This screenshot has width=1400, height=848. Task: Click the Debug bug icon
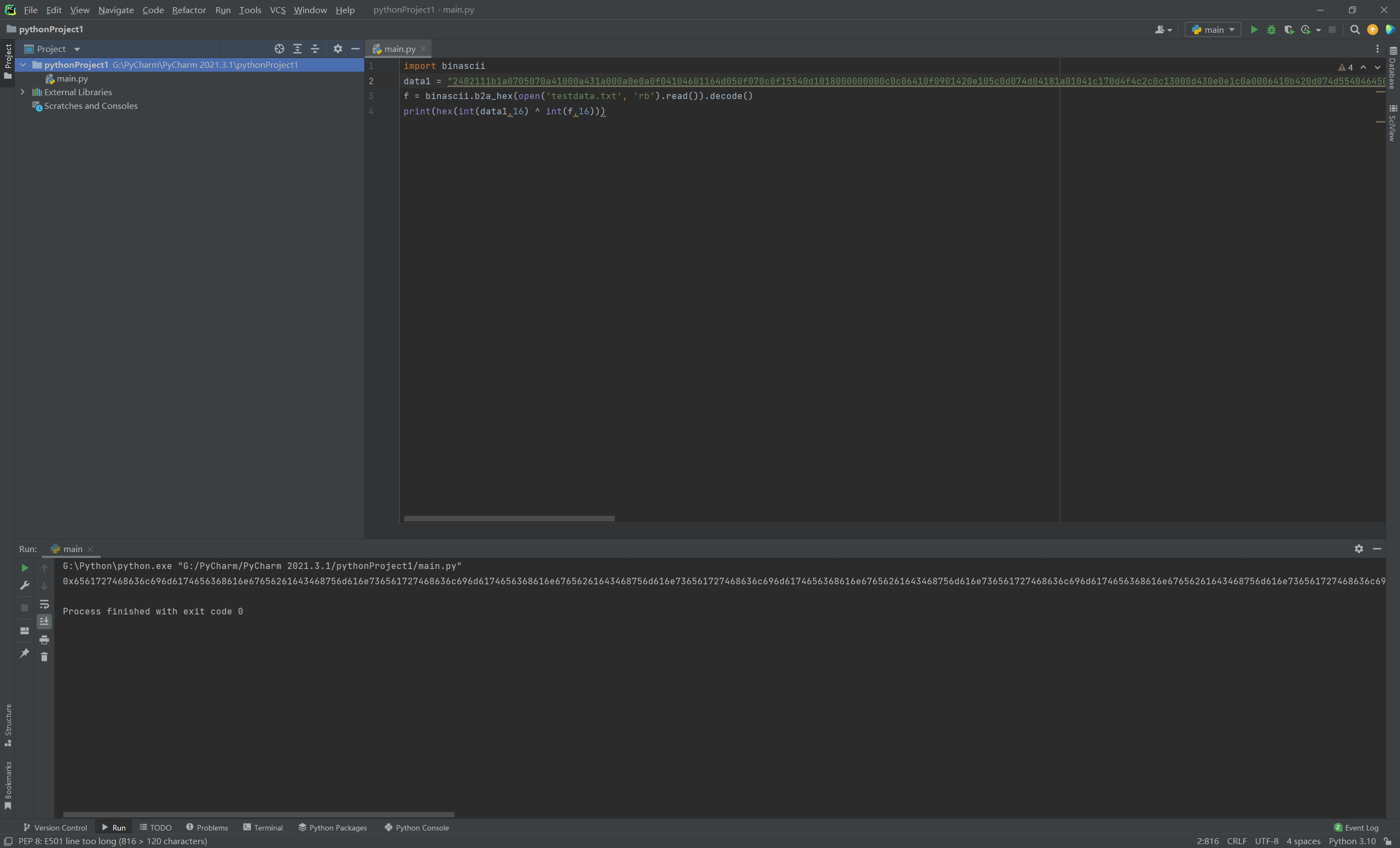pos(1271,30)
